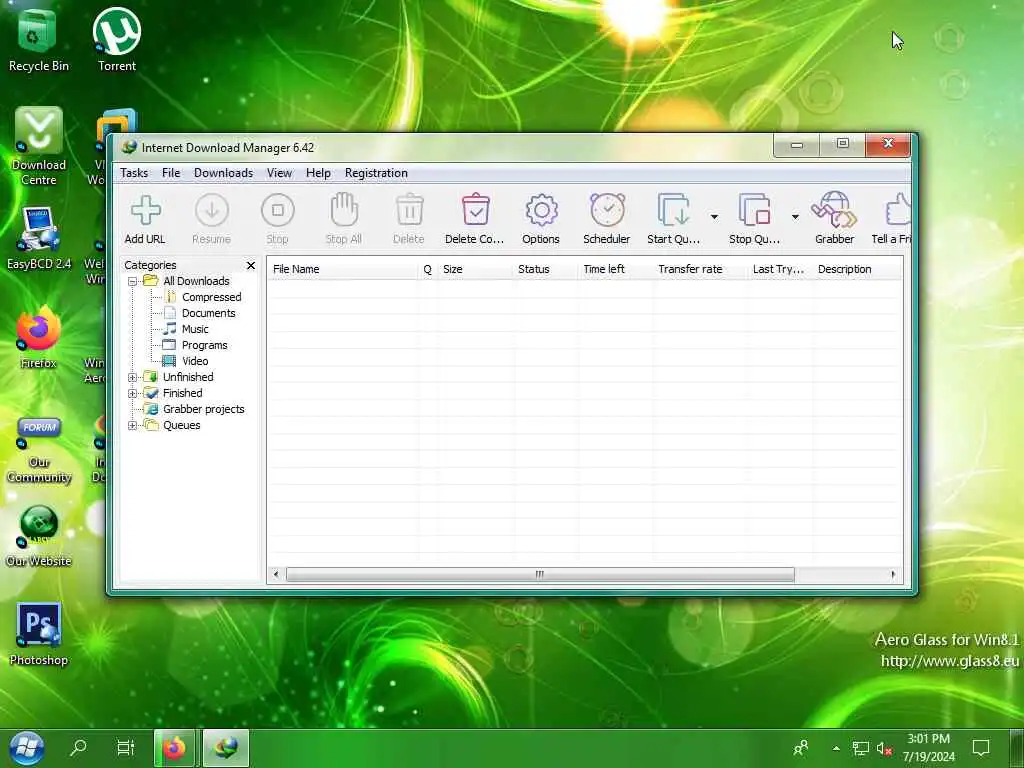Click the taskbar clock showing 3:01 PM
Screen dimensions: 1024x768
tap(929, 748)
